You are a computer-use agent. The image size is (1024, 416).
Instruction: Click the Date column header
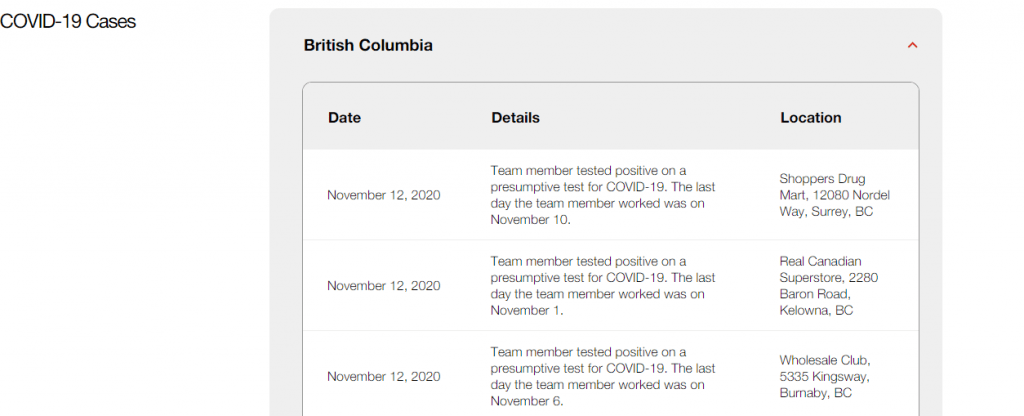click(344, 118)
